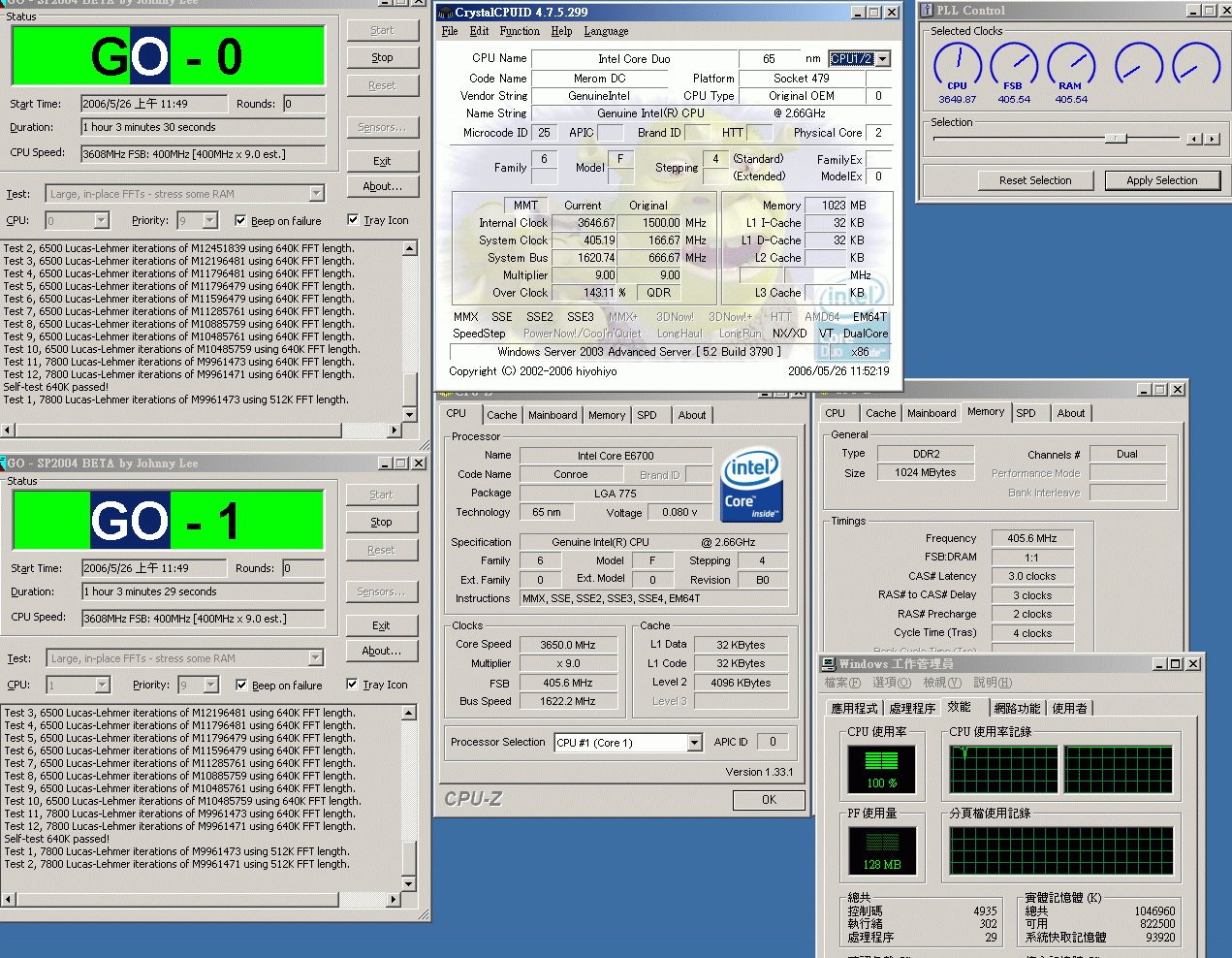1232x958 pixels.
Task: Click the CPU Speed field in upper SP2004
Action: coord(203,154)
